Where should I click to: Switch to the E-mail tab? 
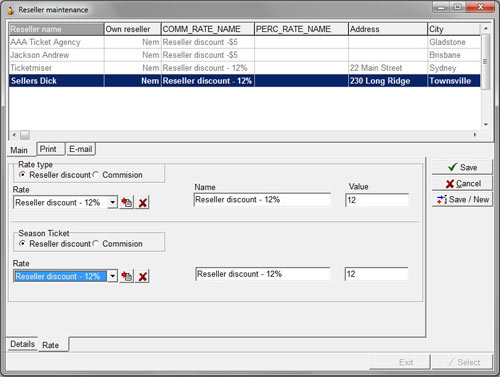coord(80,149)
